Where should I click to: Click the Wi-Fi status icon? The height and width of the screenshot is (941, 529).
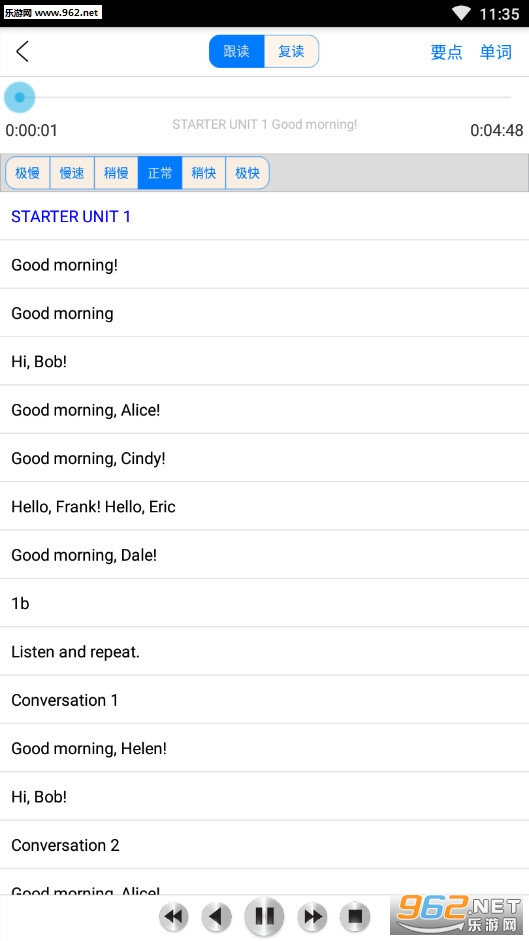point(462,13)
